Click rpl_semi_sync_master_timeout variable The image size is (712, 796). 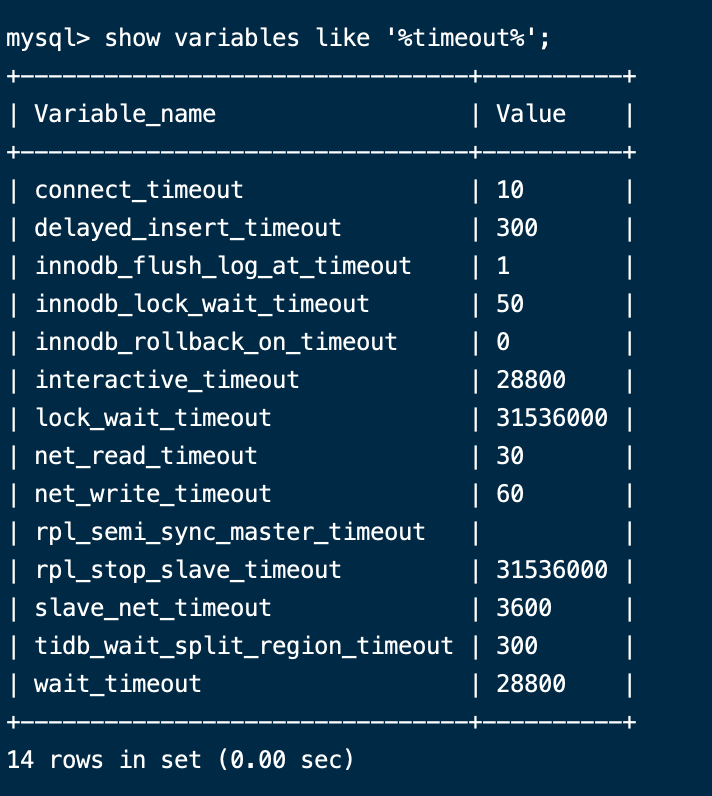[x=229, y=532]
